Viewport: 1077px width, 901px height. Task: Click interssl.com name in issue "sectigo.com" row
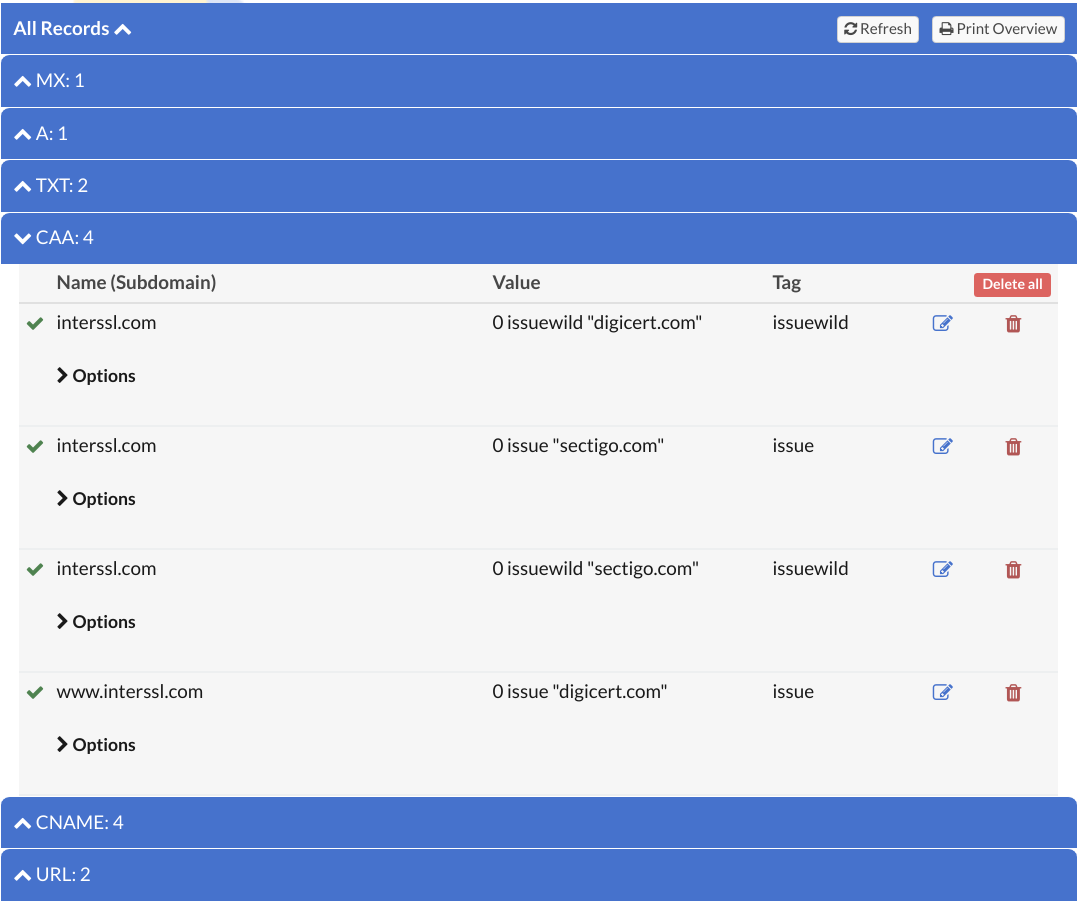point(106,446)
